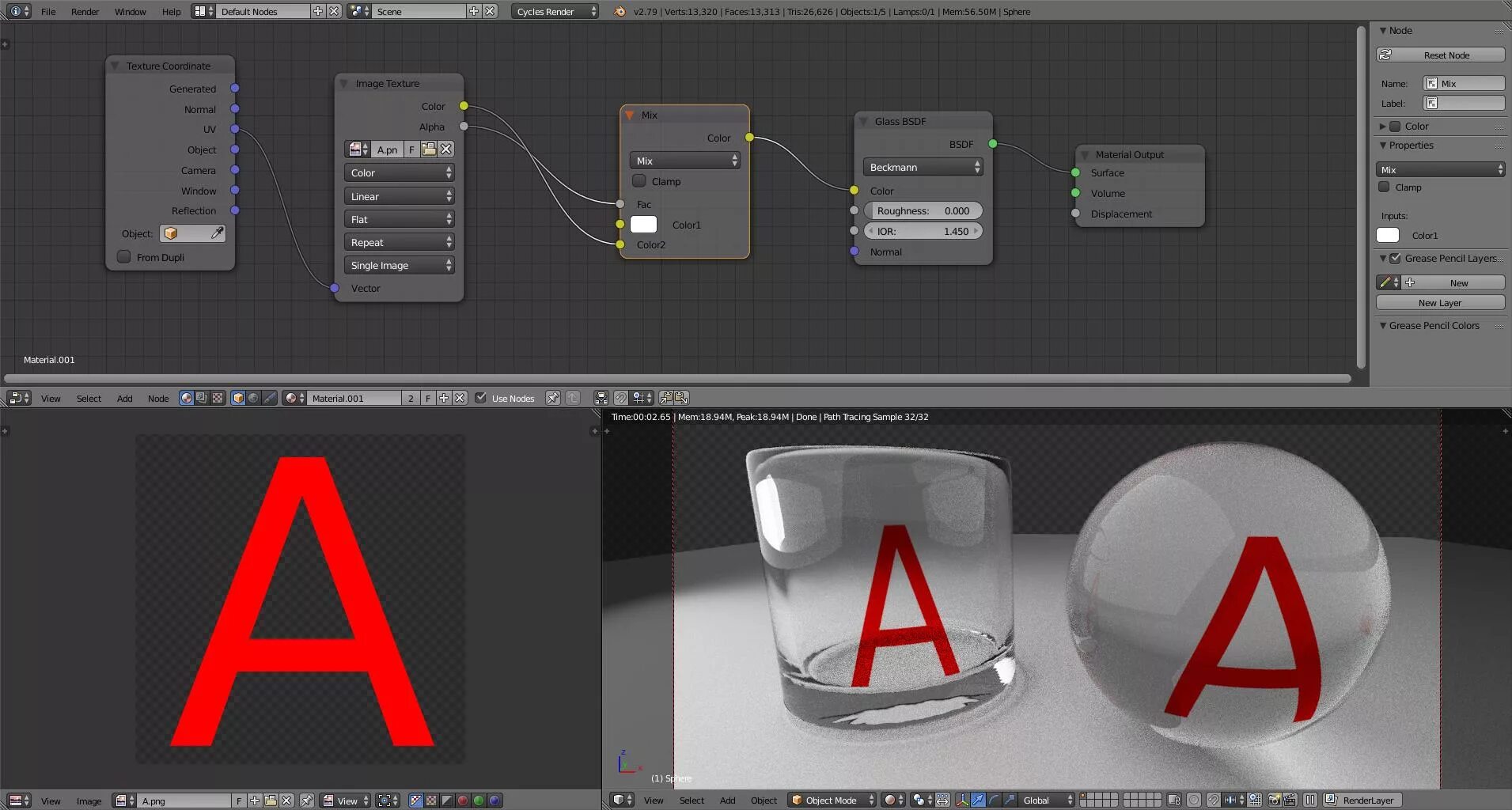This screenshot has width=1512, height=810.
Task: Open the Window menu
Action: tap(130, 11)
